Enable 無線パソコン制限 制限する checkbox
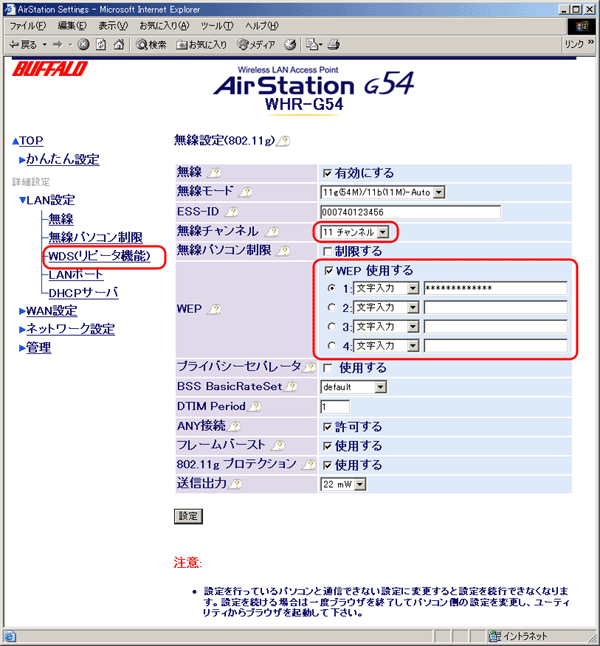This screenshot has height=646, width=600. tap(327, 251)
